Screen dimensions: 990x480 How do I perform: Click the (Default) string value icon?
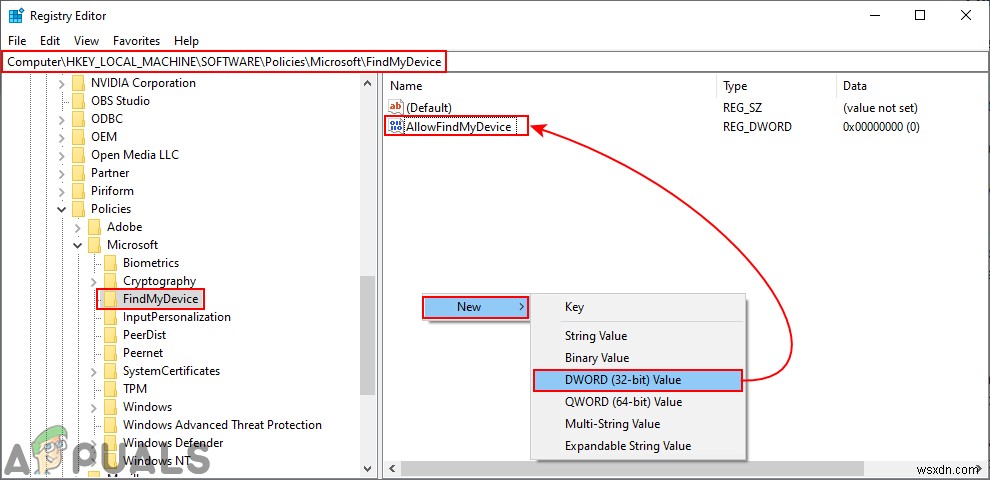tap(396, 107)
